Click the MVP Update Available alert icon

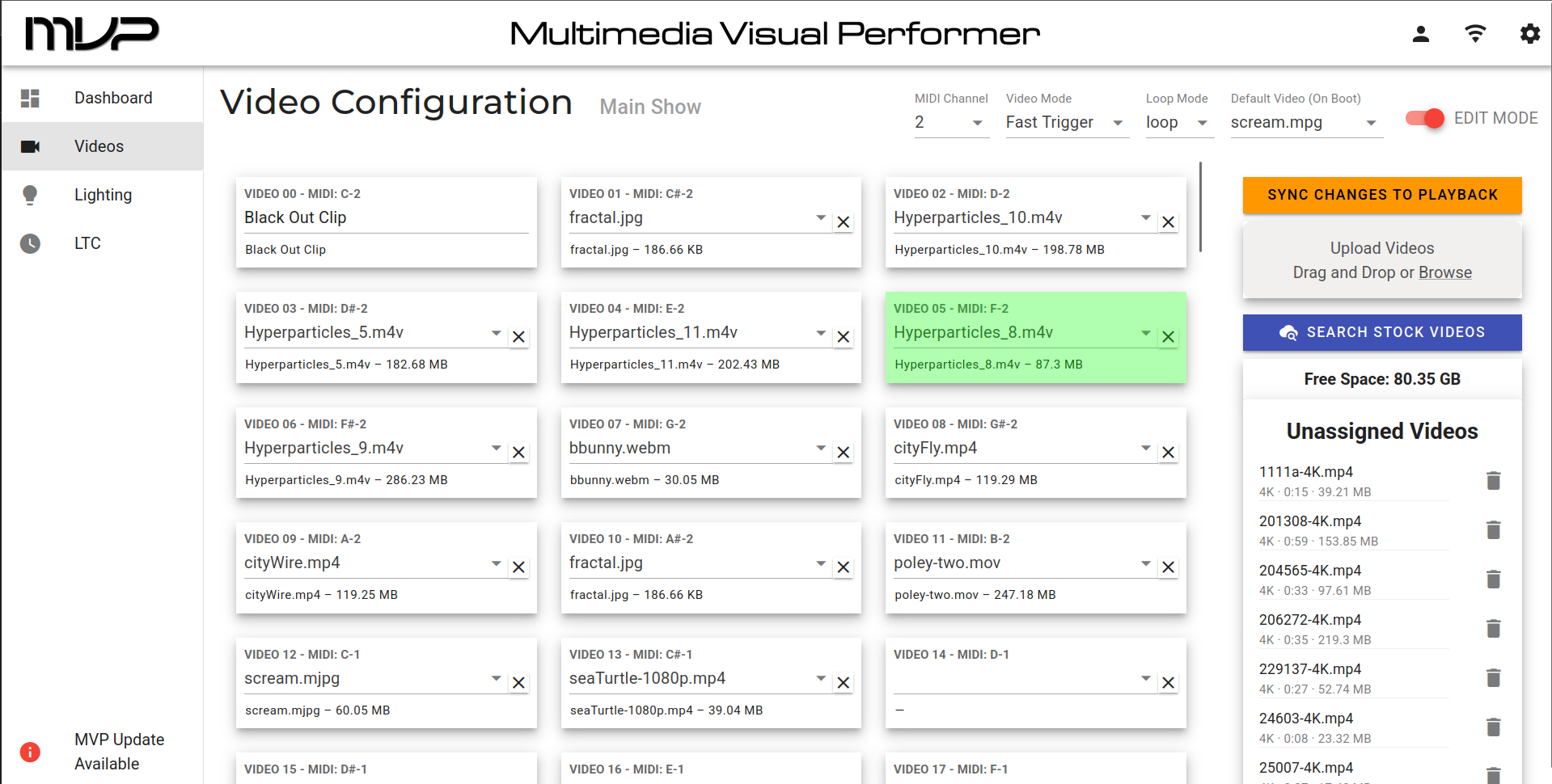click(x=30, y=752)
